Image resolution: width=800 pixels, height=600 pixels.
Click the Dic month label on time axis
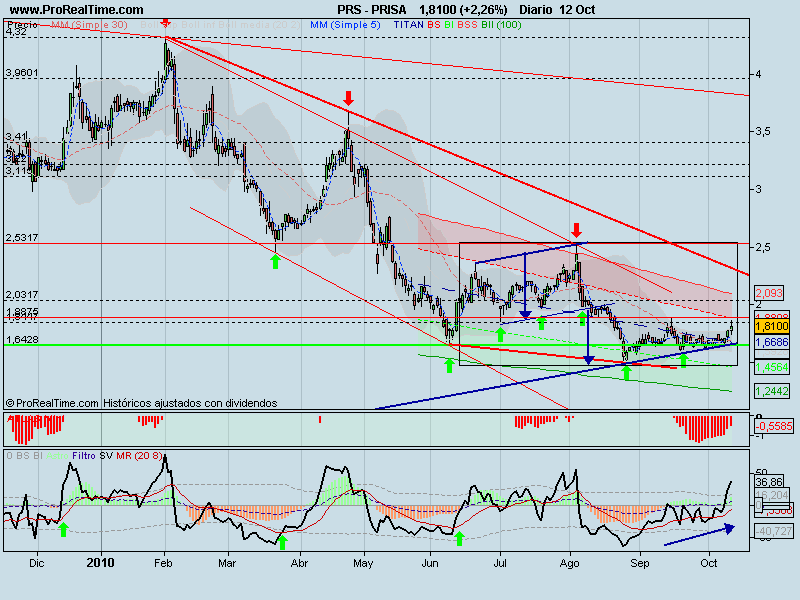tap(37, 563)
